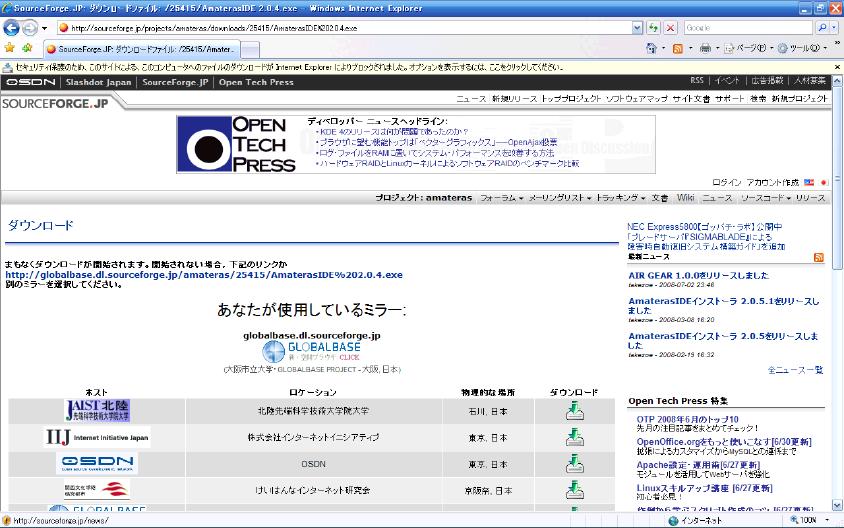Viewport: 844px width, 528px height.
Task: Click the Home toolbar icon
Action: pos(651,48)
